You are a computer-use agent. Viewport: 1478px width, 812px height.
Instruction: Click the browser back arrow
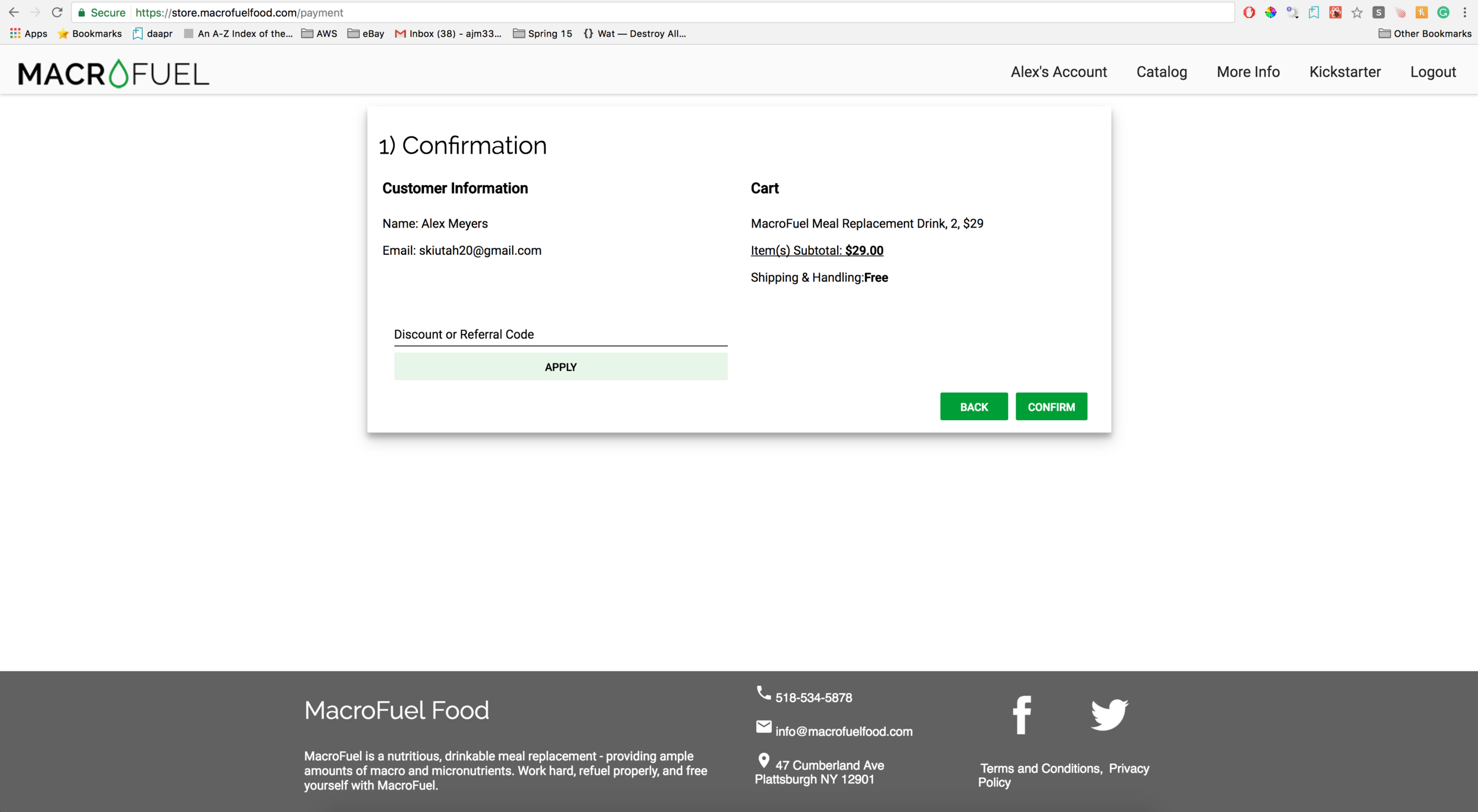click(14, 12)
